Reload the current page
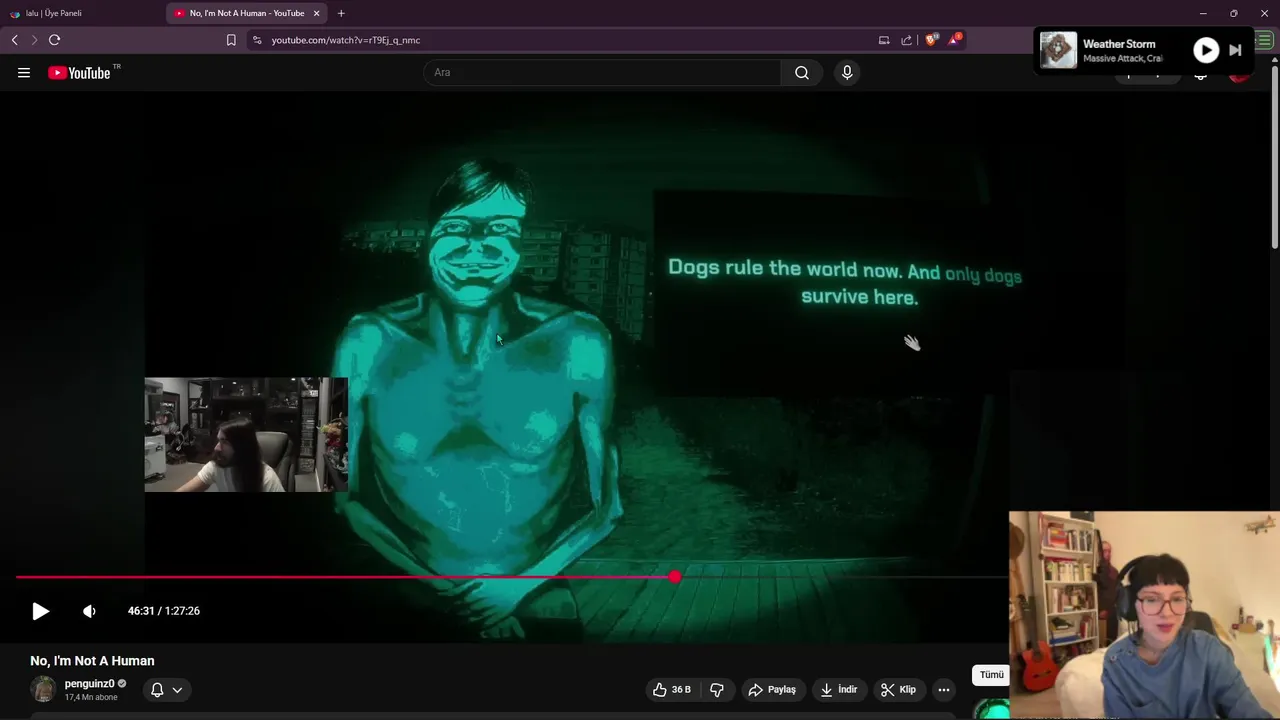Viewport: 1280px width, 720px height. pyautogui.click(x=54, y=40)
